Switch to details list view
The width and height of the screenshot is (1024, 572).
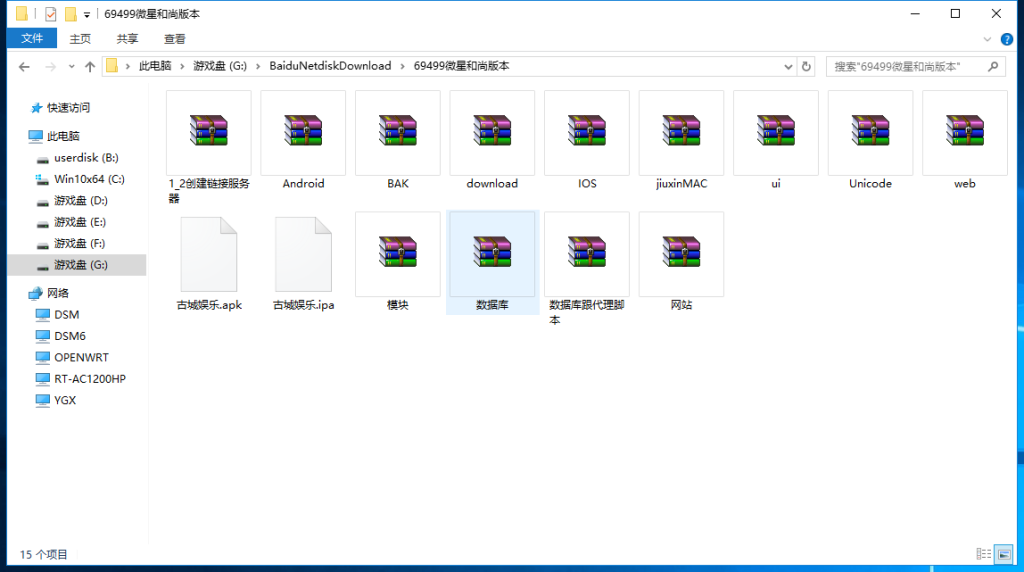click(984, 554)
